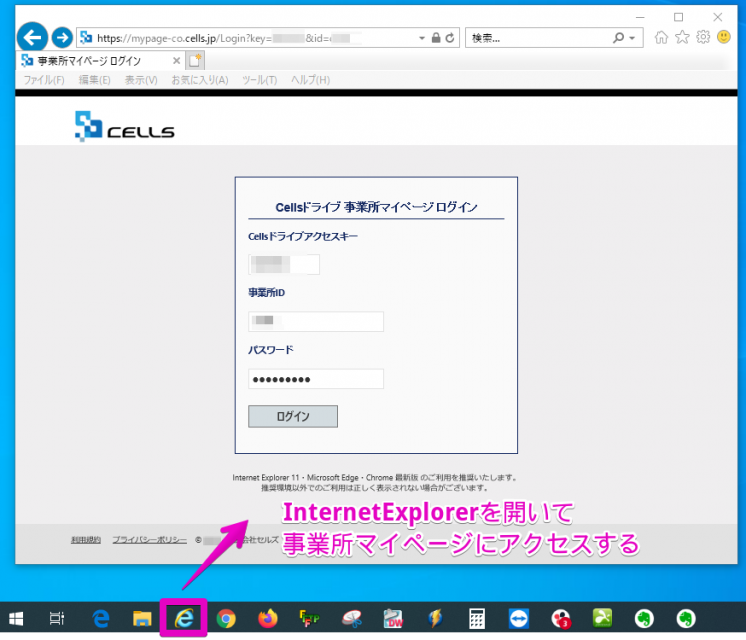
Task: Click the パスワード input field
Action: tap(316, 379)
